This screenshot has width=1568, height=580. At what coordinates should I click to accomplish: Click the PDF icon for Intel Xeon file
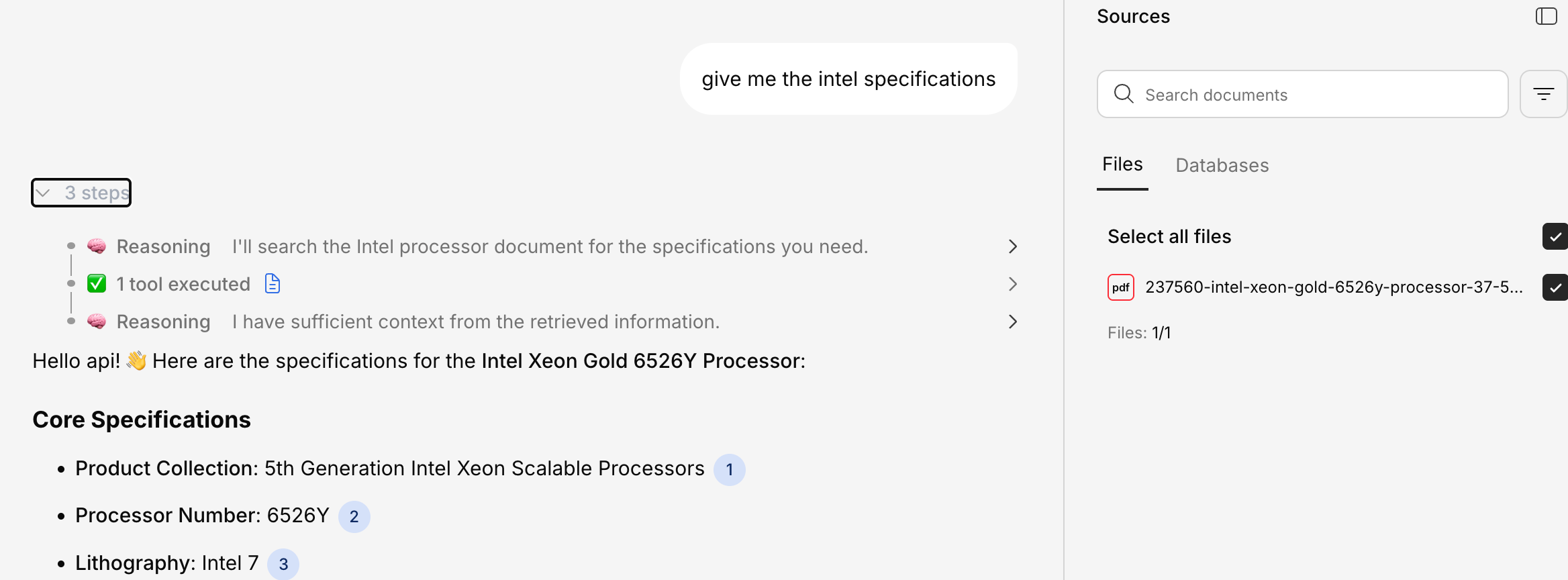[1120, 287]
